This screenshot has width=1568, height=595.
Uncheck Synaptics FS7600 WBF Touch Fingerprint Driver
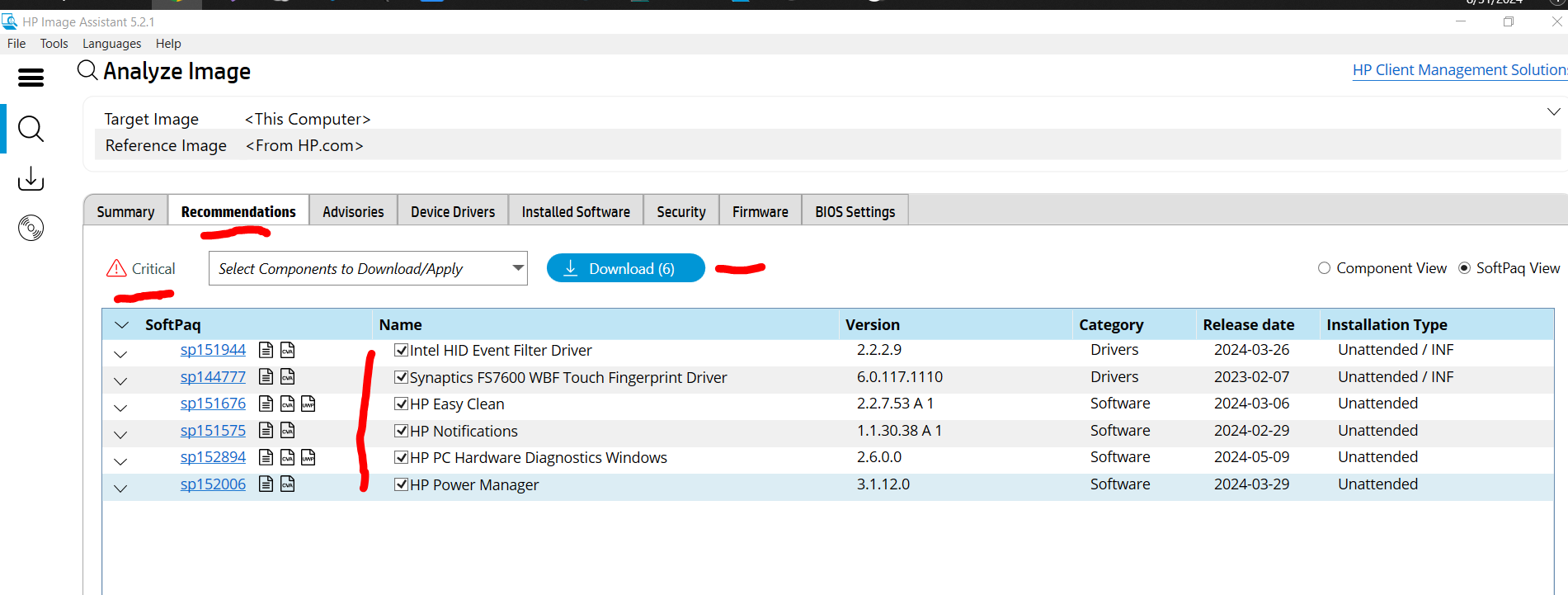click(401, 377)
